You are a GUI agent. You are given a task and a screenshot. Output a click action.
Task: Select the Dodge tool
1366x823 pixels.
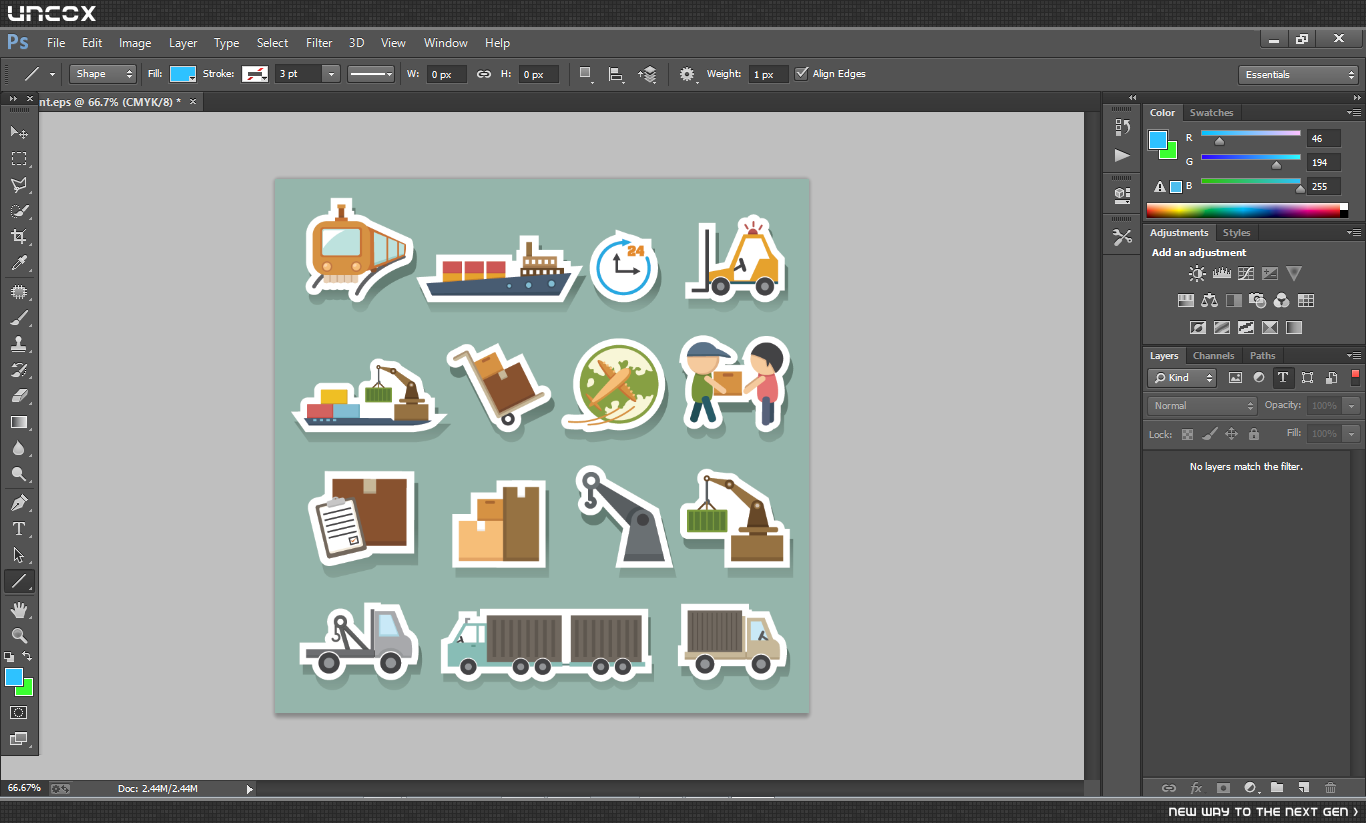[x=19, y=474]
